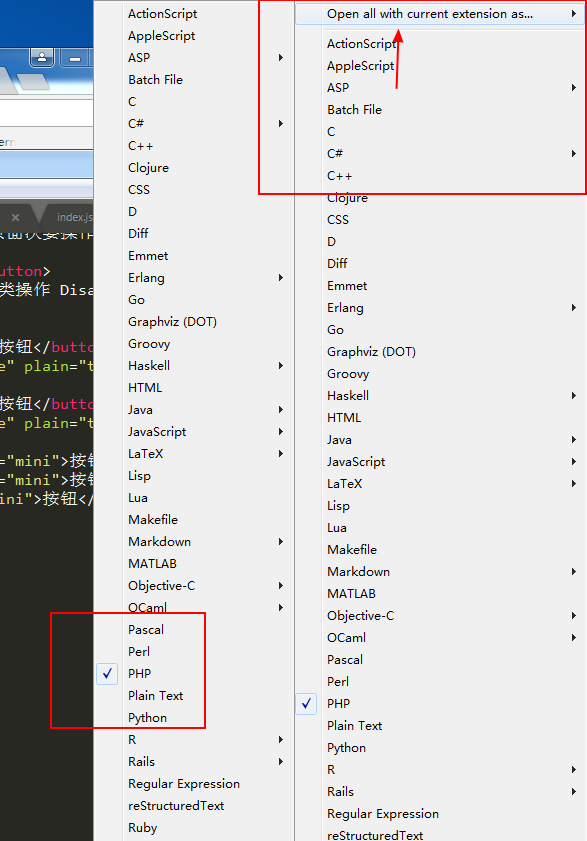Select reStructuredText in the left syntax menu
This screenshot has width=587, height=841.
point(176,806)
